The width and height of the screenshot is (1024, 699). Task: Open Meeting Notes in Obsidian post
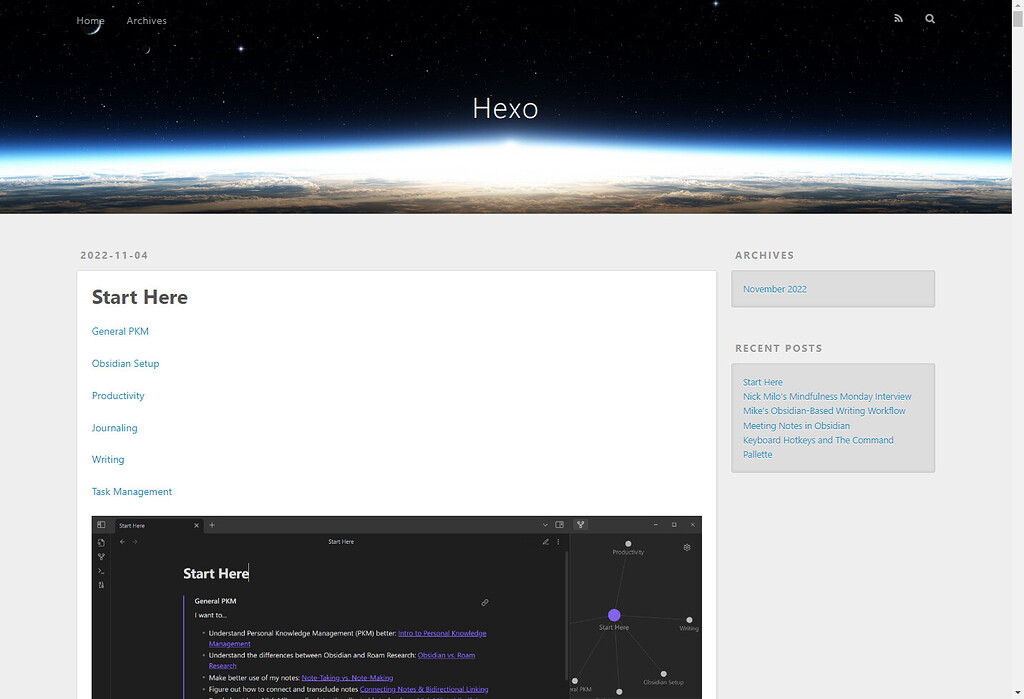[796, 425]
